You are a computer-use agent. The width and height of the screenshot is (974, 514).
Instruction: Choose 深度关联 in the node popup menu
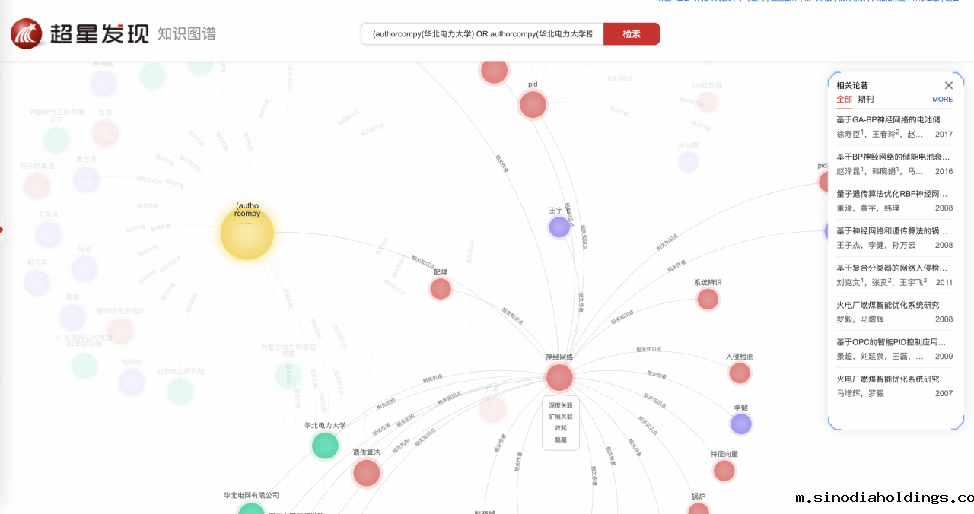(x=561, y=405)
